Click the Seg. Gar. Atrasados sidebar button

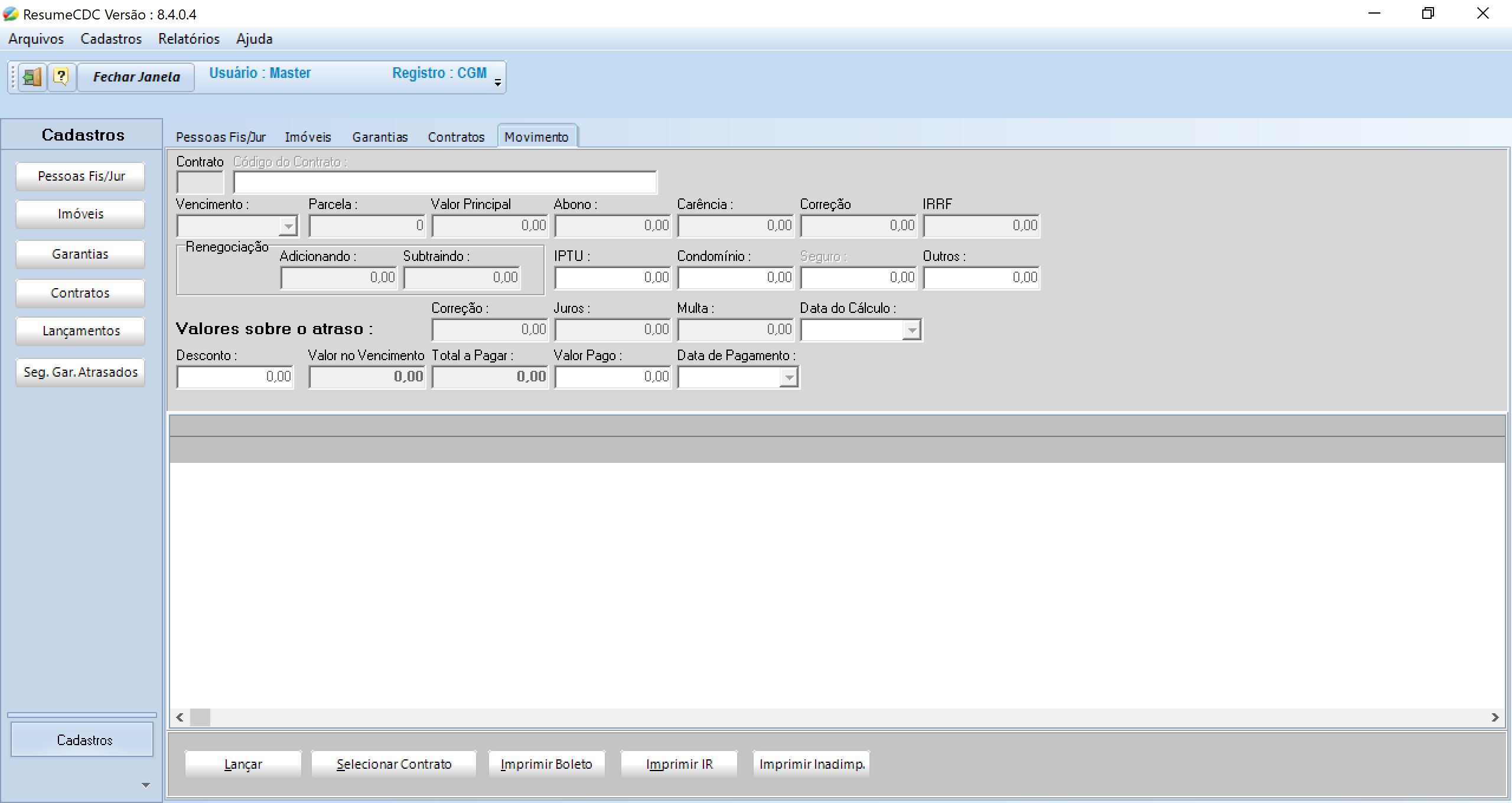80,373
